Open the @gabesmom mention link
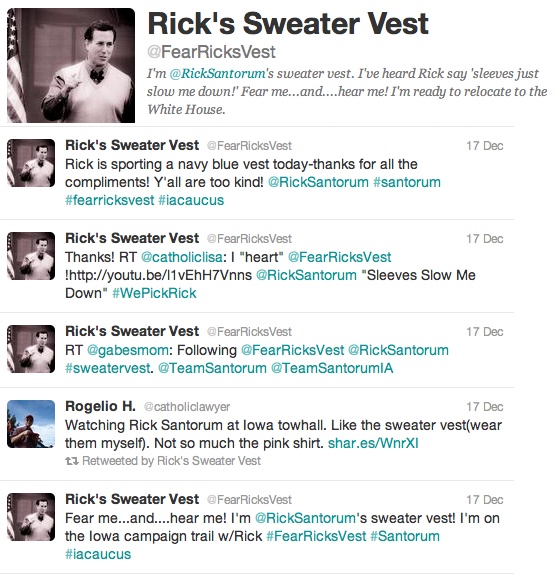 pos(128,350)
